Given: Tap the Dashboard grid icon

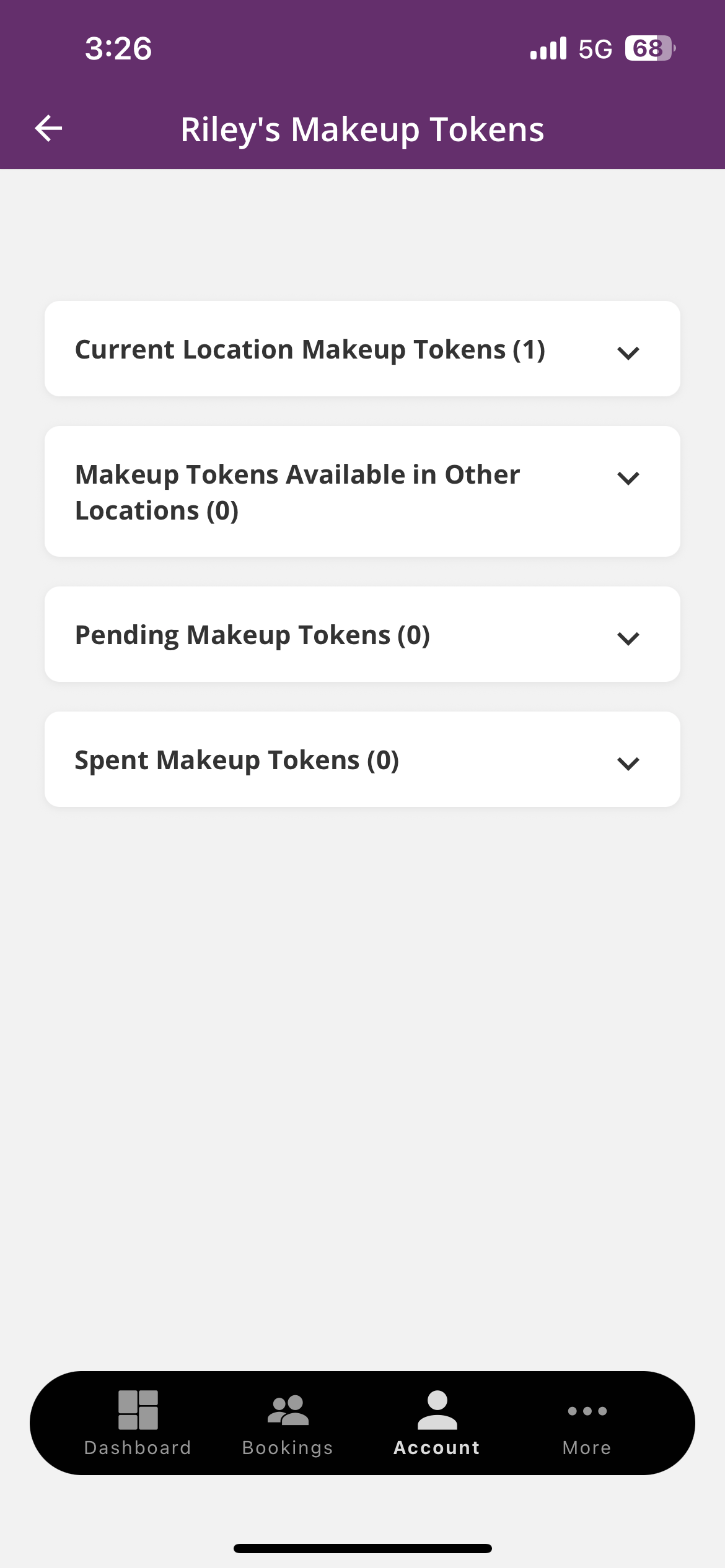Looking at the screenshot, I should (x=138, y=1410).
